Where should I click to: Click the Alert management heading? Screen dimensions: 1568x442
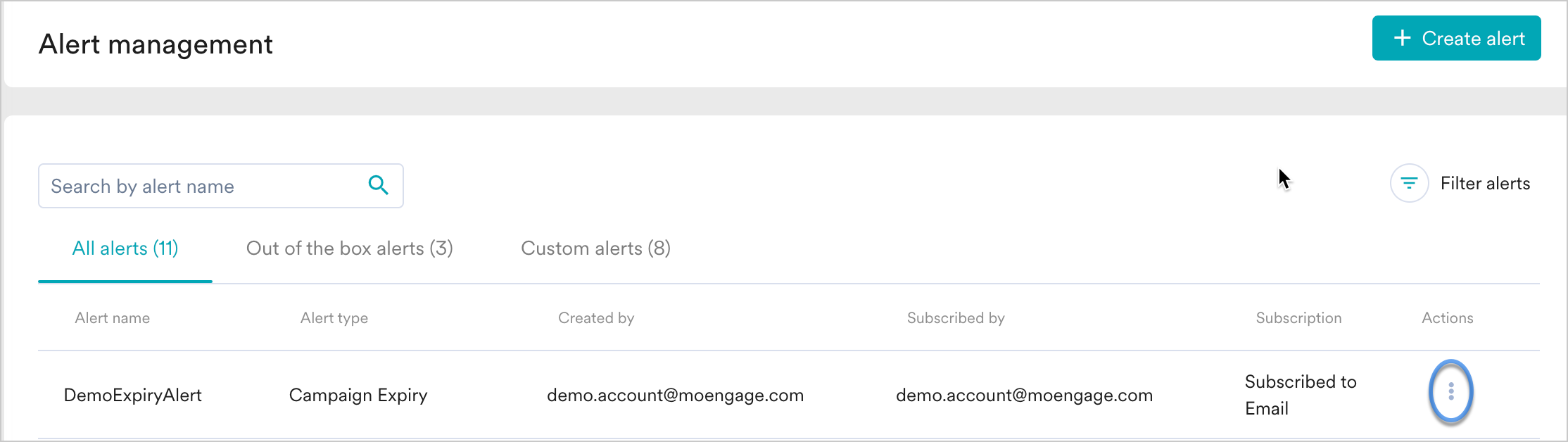coord(156,44)
